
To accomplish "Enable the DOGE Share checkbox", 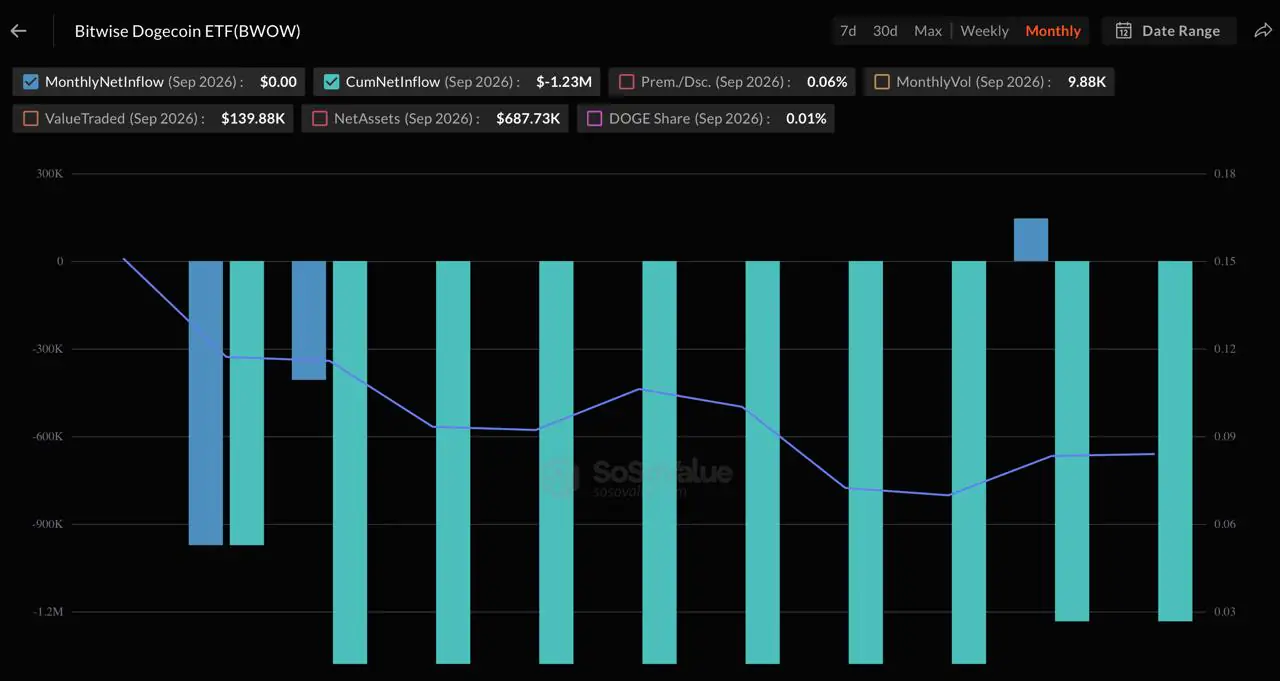I will pos(595,118).
